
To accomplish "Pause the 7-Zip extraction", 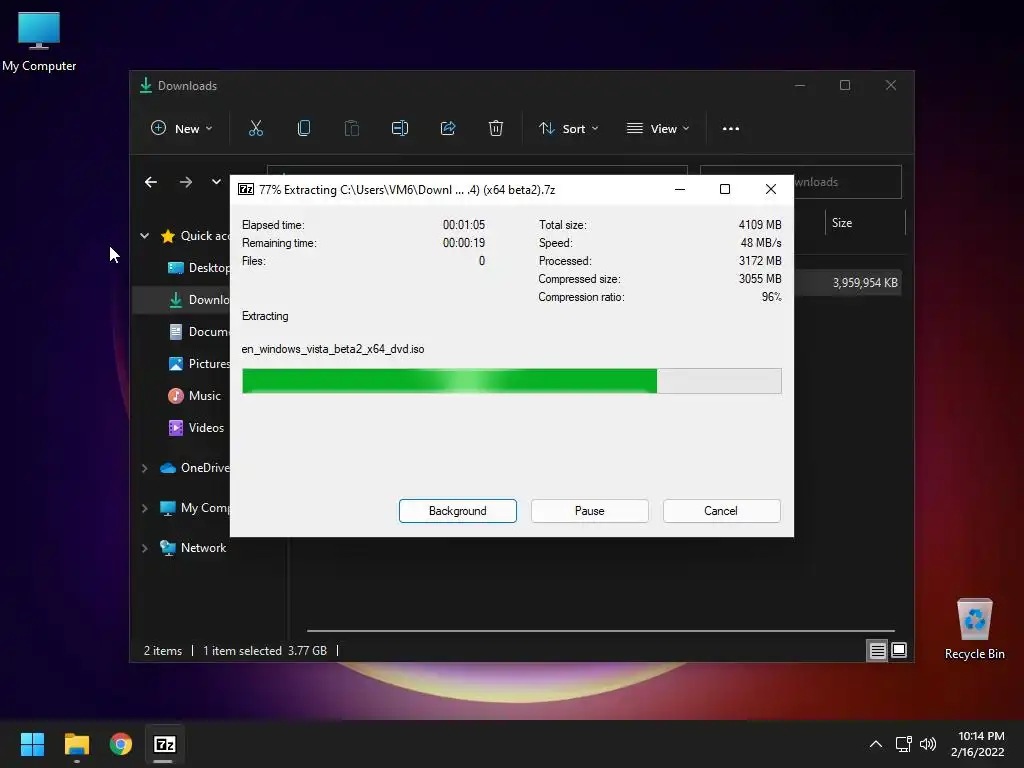I will tap(590, 511).
